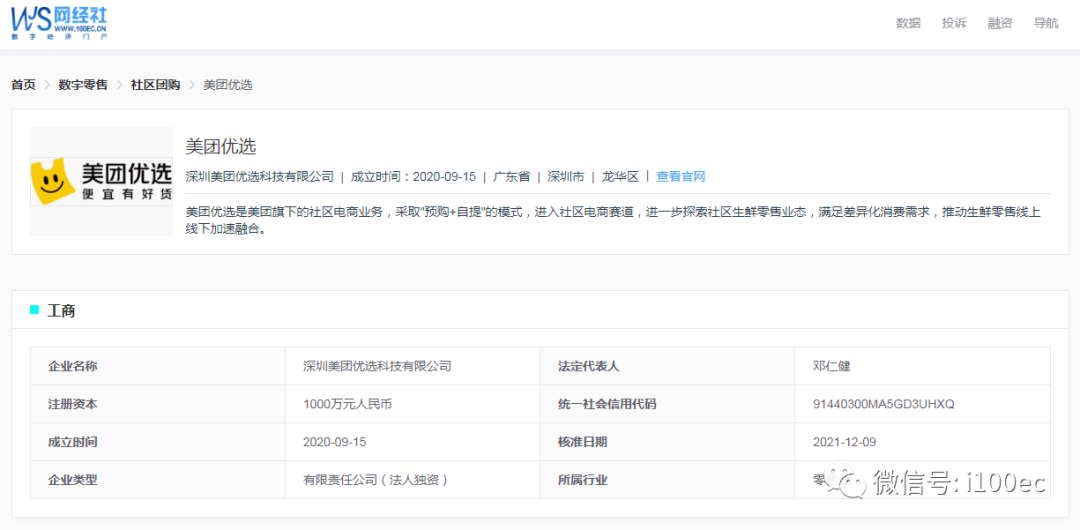Image resolution: width=1080 pixels, height=530 pixels.
Task: Open the 导航 navigation menu
Action: (x=1046, y=23)
